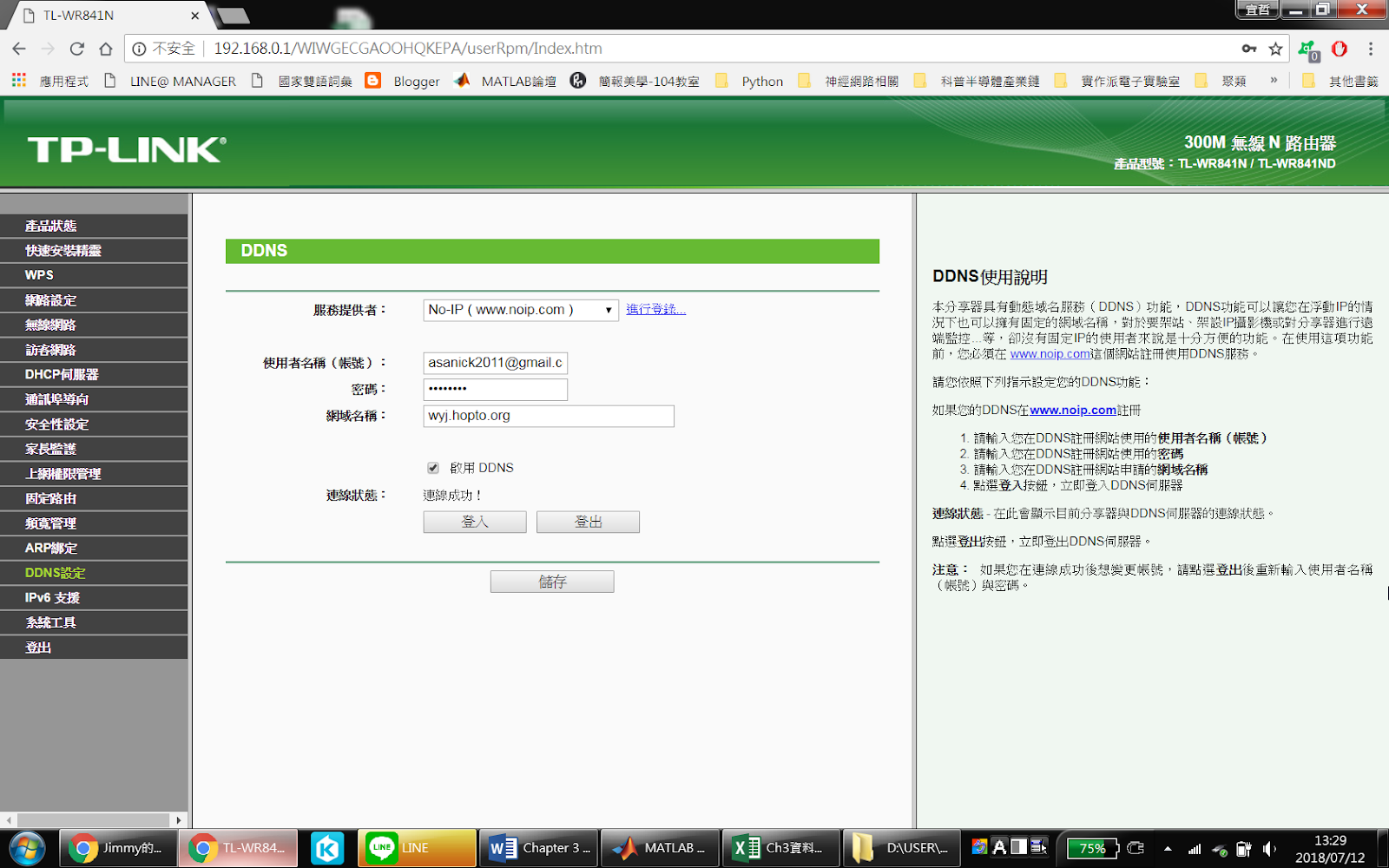Open the Ch3資料 Excel file in taskbar

780,848
